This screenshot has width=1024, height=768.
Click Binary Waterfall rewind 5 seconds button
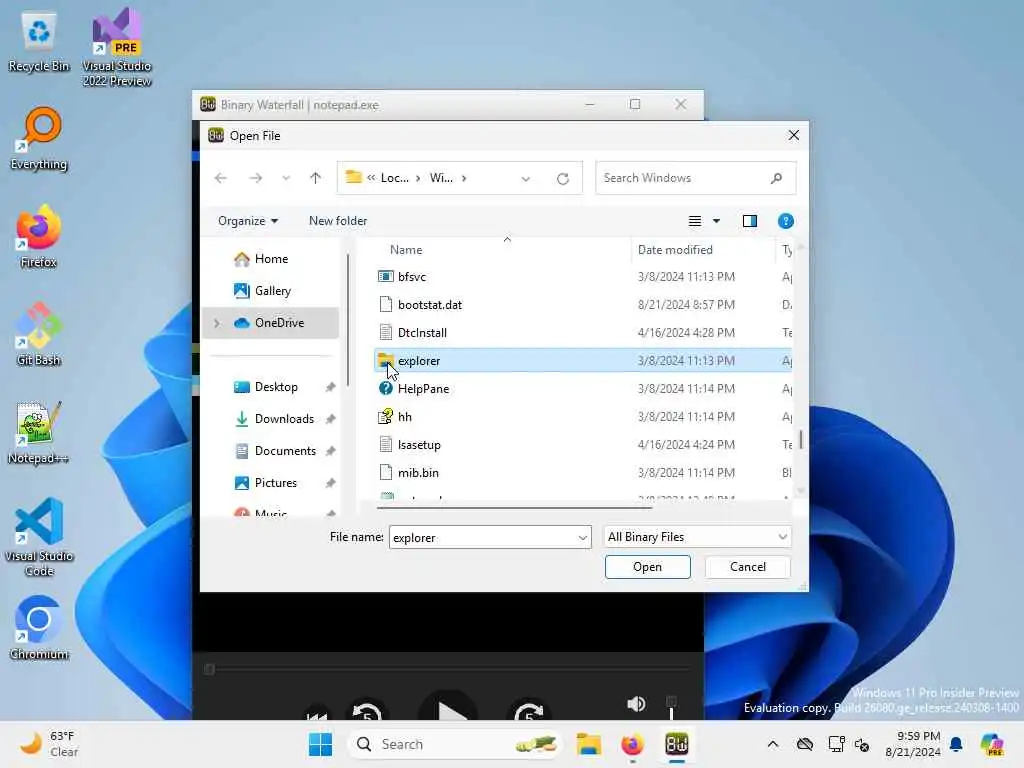click(367, 711)
